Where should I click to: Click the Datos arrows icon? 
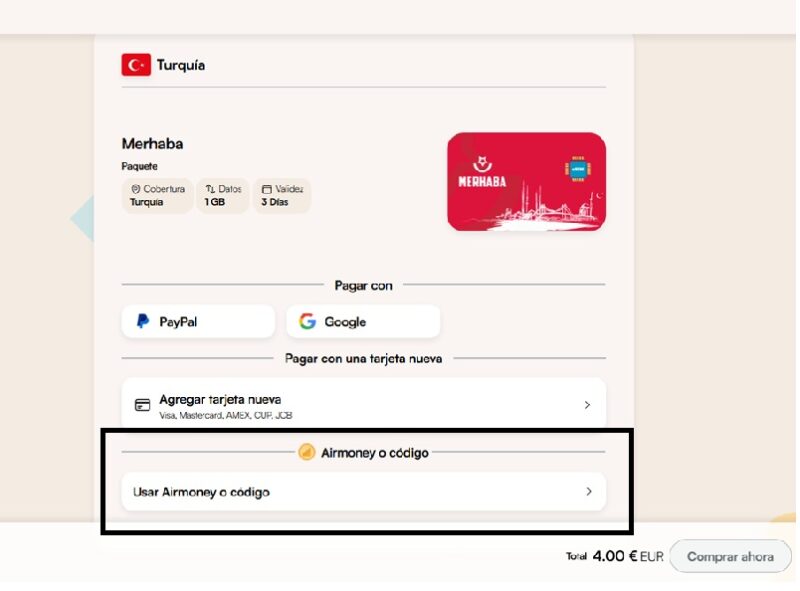click(210, 189)
